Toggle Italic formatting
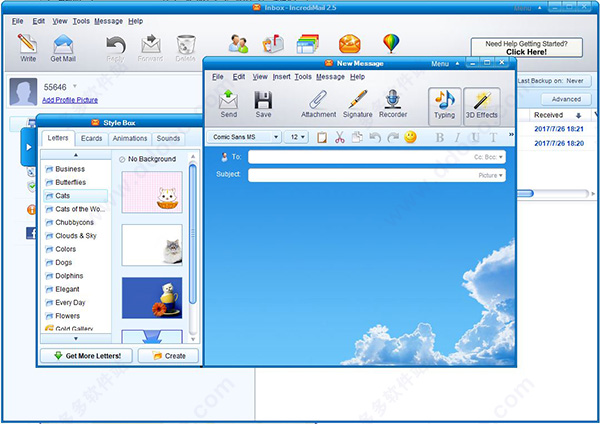Viewport: 600px width, 424px height. click(x=457, y=137)
